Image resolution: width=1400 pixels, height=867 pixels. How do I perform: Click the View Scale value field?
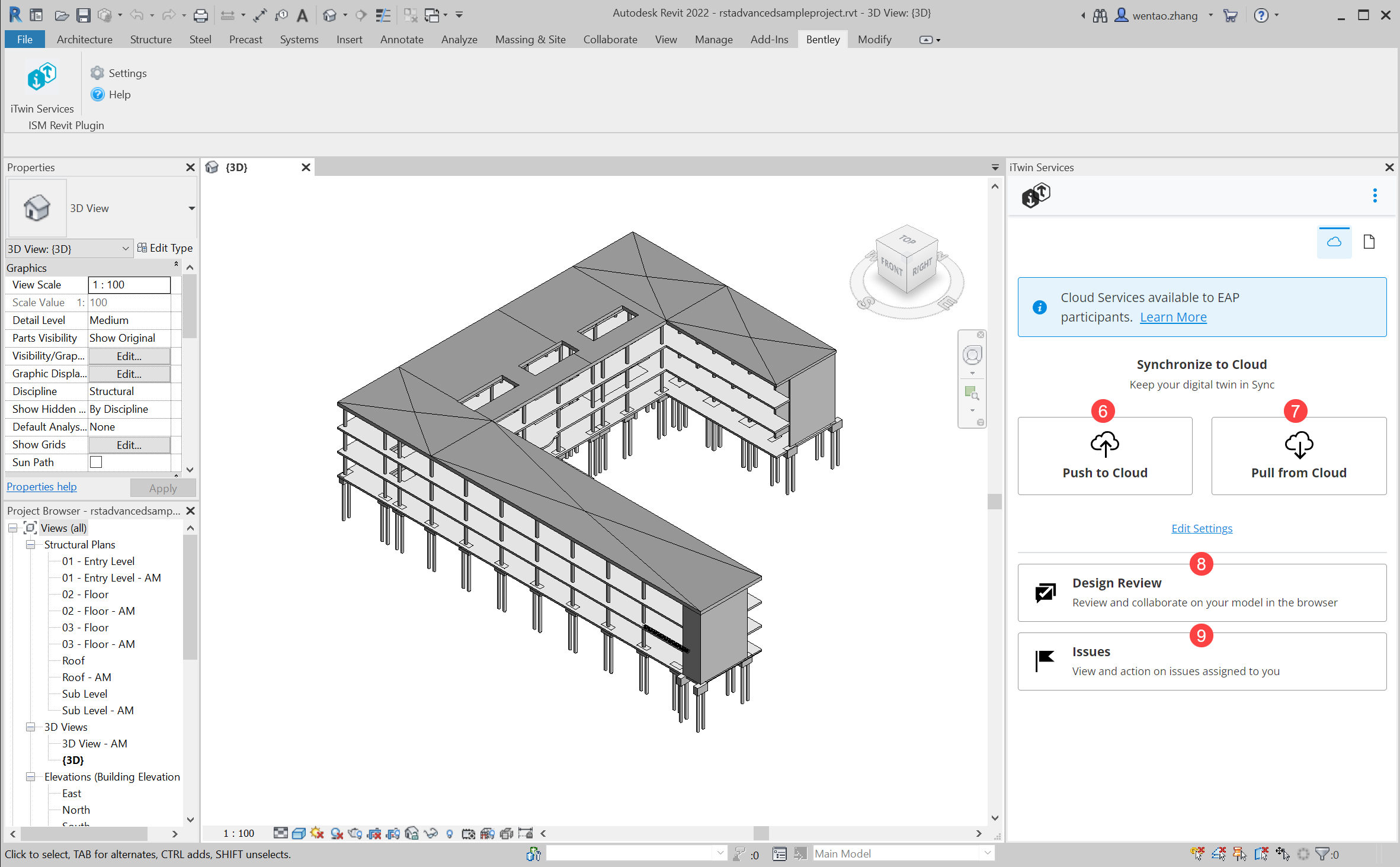pyautogui.click(x=129, y=285)
